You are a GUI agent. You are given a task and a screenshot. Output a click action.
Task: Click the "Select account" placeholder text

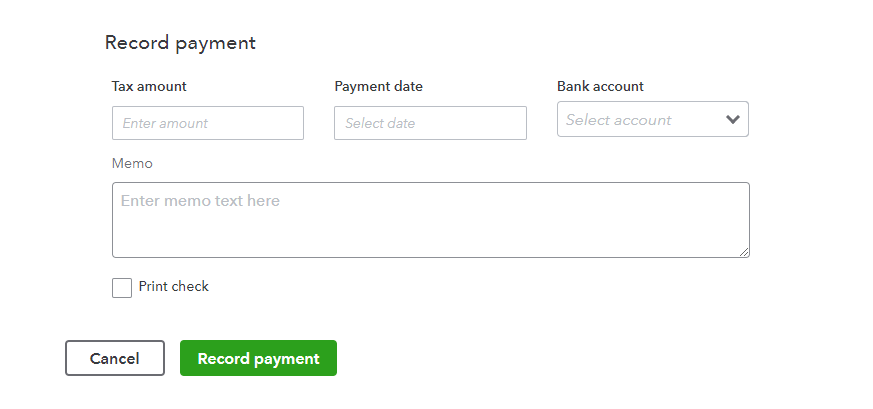(x=619, y=120)
